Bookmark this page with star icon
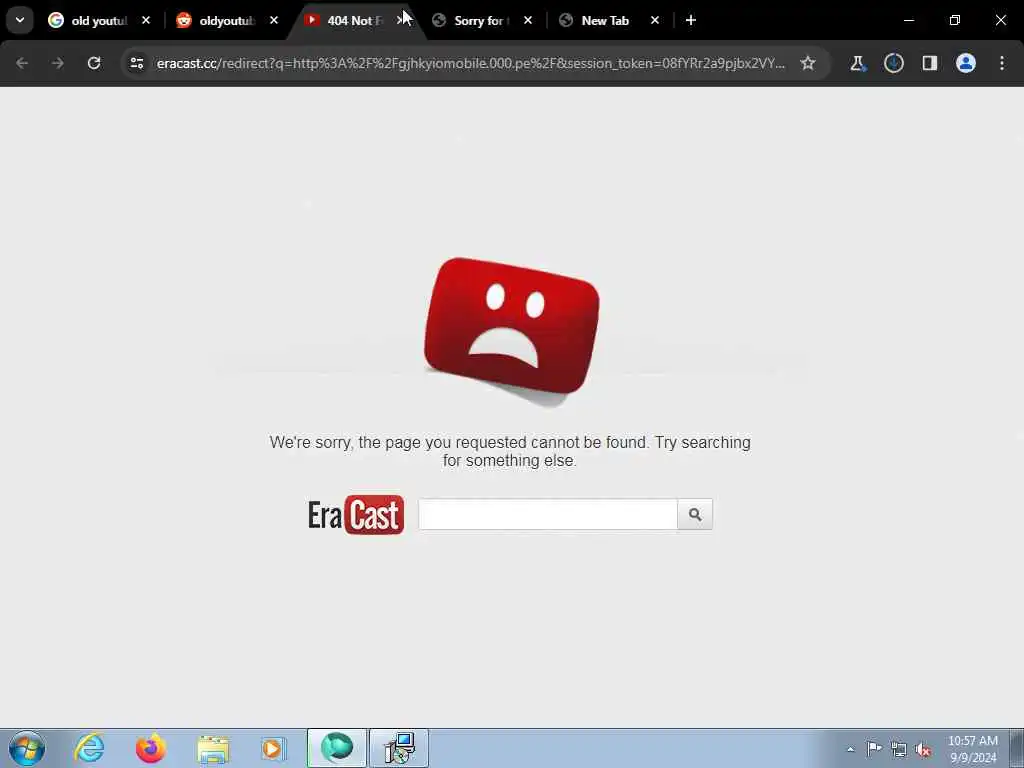This screenshot has width=1024, height=768. (808, 63)
